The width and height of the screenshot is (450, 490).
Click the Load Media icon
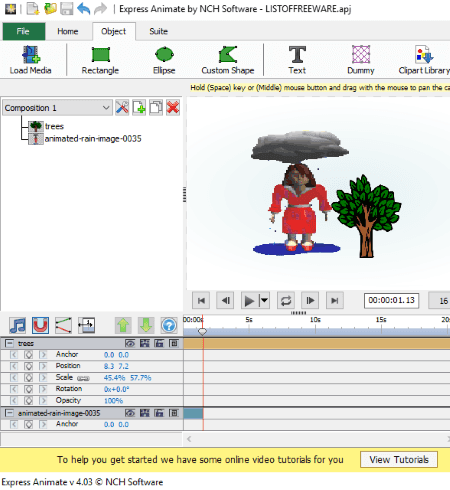(31, 60)
